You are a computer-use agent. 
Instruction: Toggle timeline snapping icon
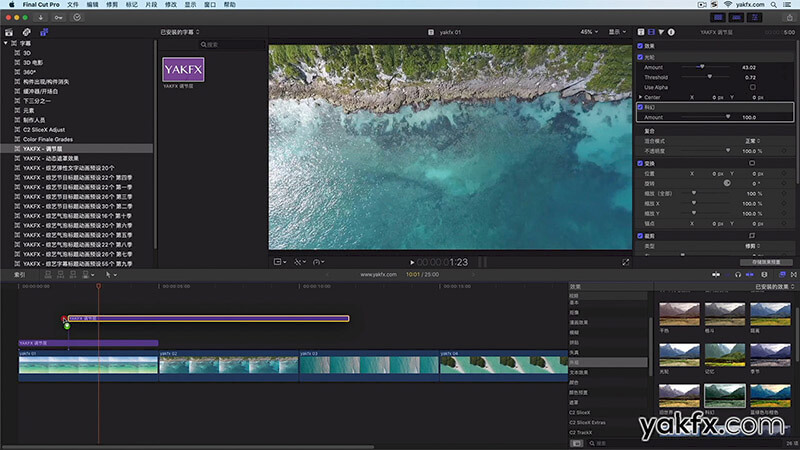tap(749, 274)
